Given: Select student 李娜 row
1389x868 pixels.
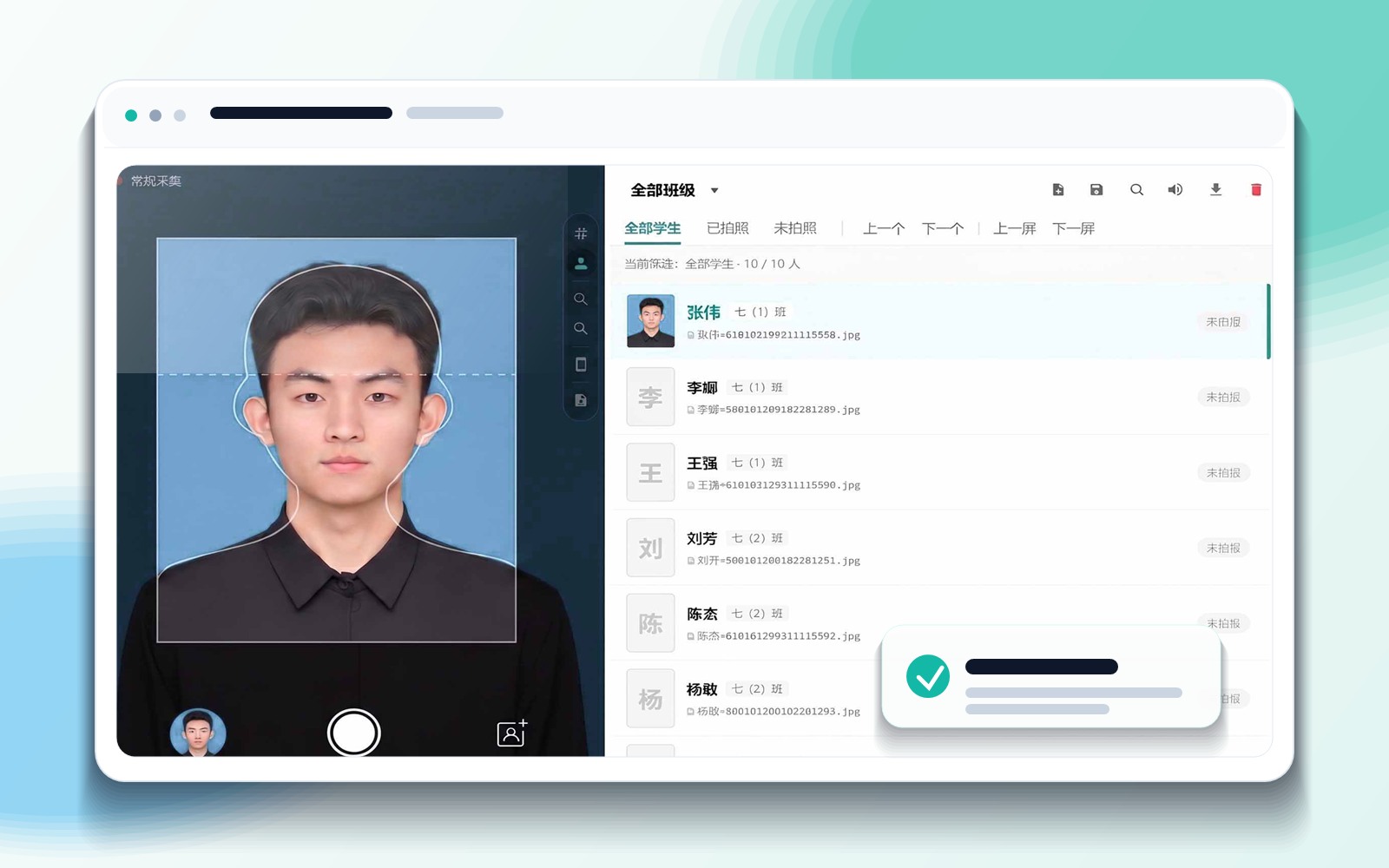Looking at the screenshot, I should pos(940,397).
